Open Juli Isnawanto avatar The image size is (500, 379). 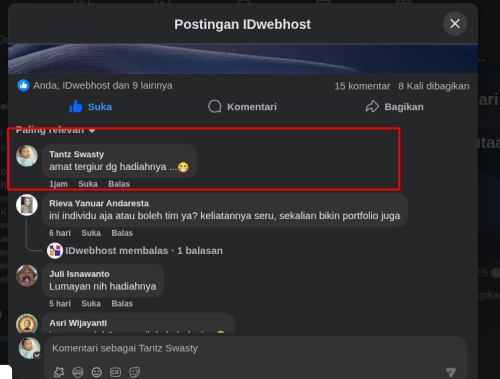tap(27, 275)
